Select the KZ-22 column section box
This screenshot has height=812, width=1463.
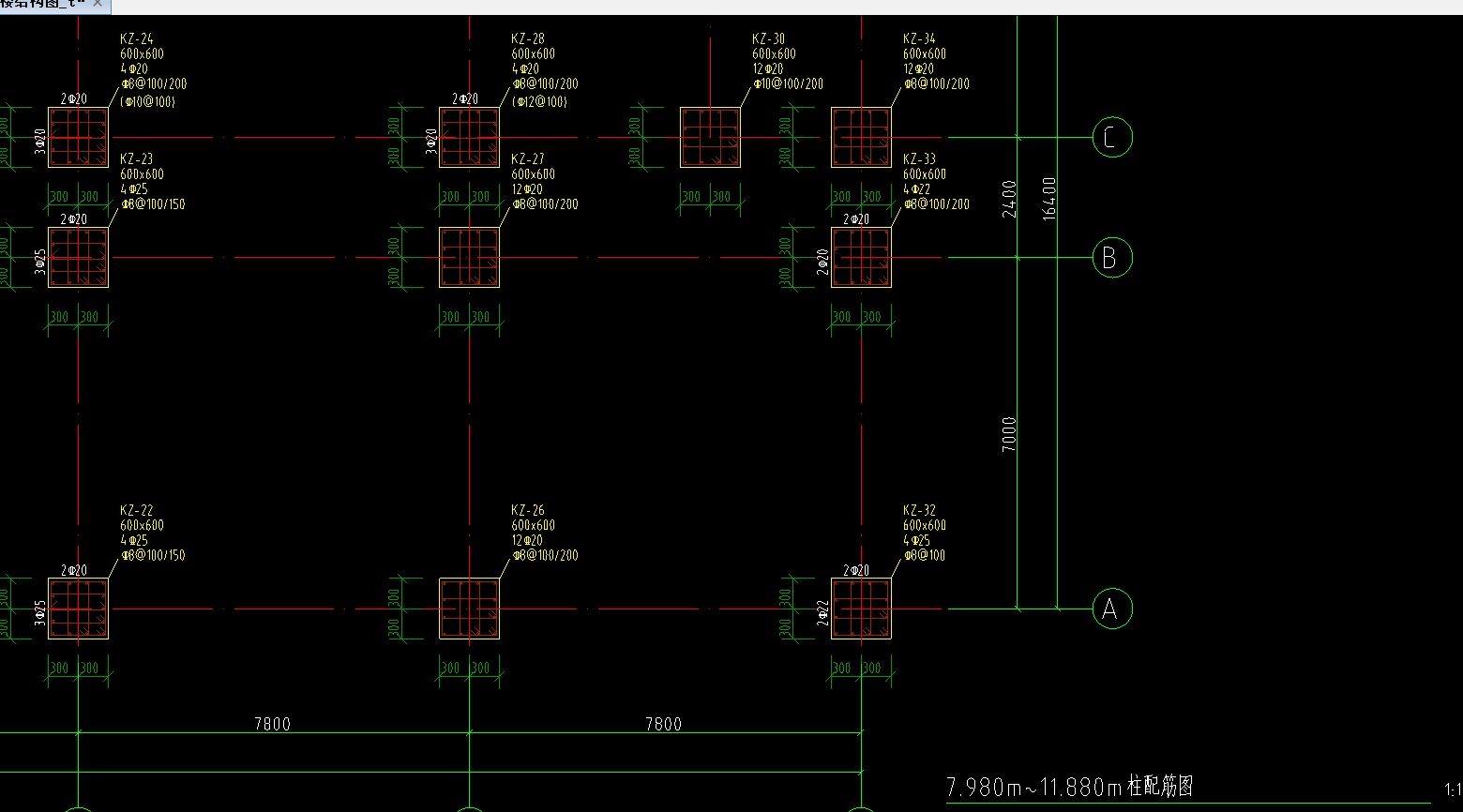[78, 609]
